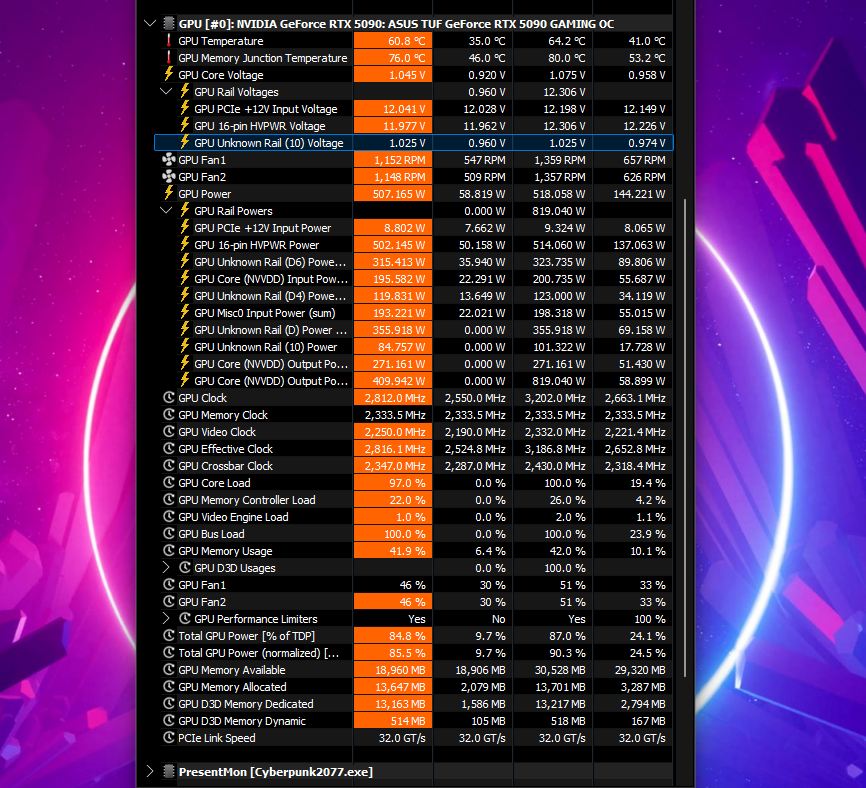
Task: Click the lightning icon beside GPU Rail Voltages
Action: coord(185,91)
